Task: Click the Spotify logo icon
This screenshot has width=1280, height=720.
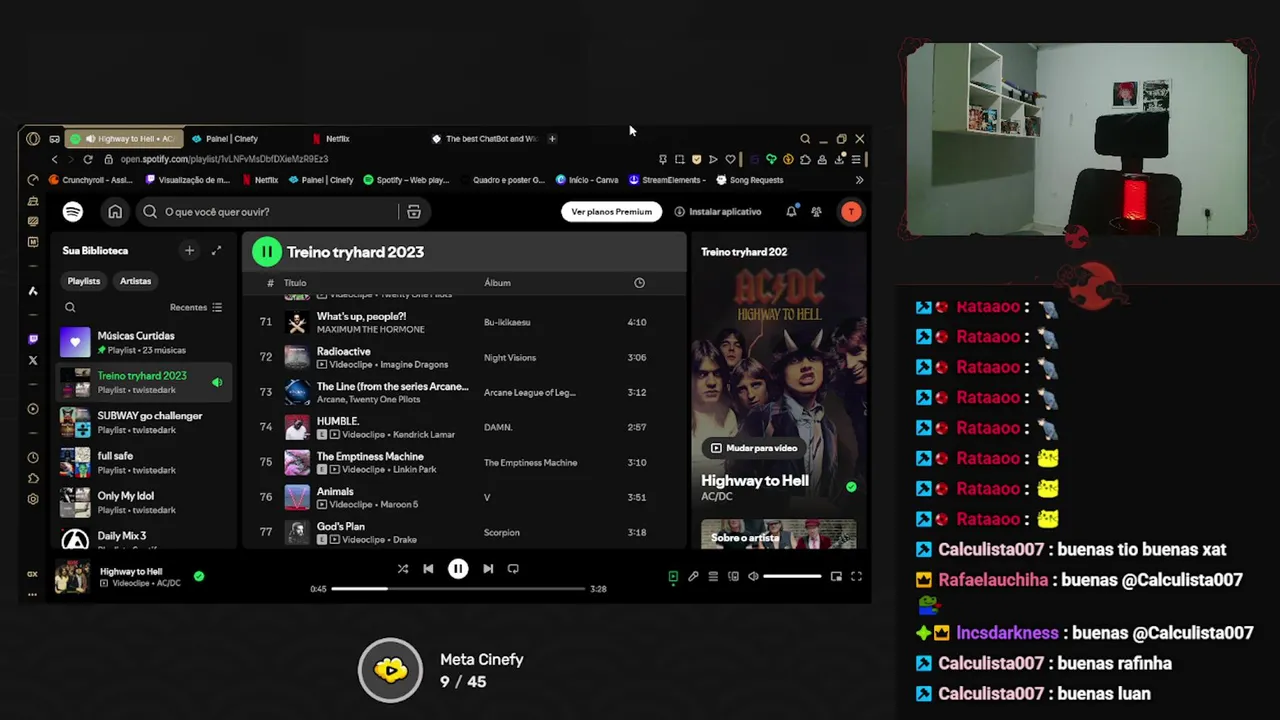Action: tap(72, 212)
